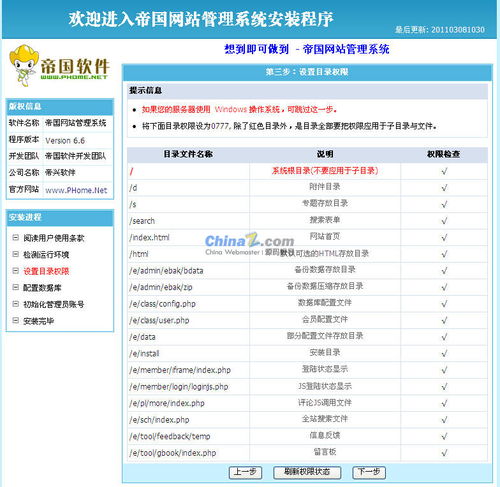The image size is (500, 487).
Task: Select the /index.html file name
Action: tap(149, 238)
